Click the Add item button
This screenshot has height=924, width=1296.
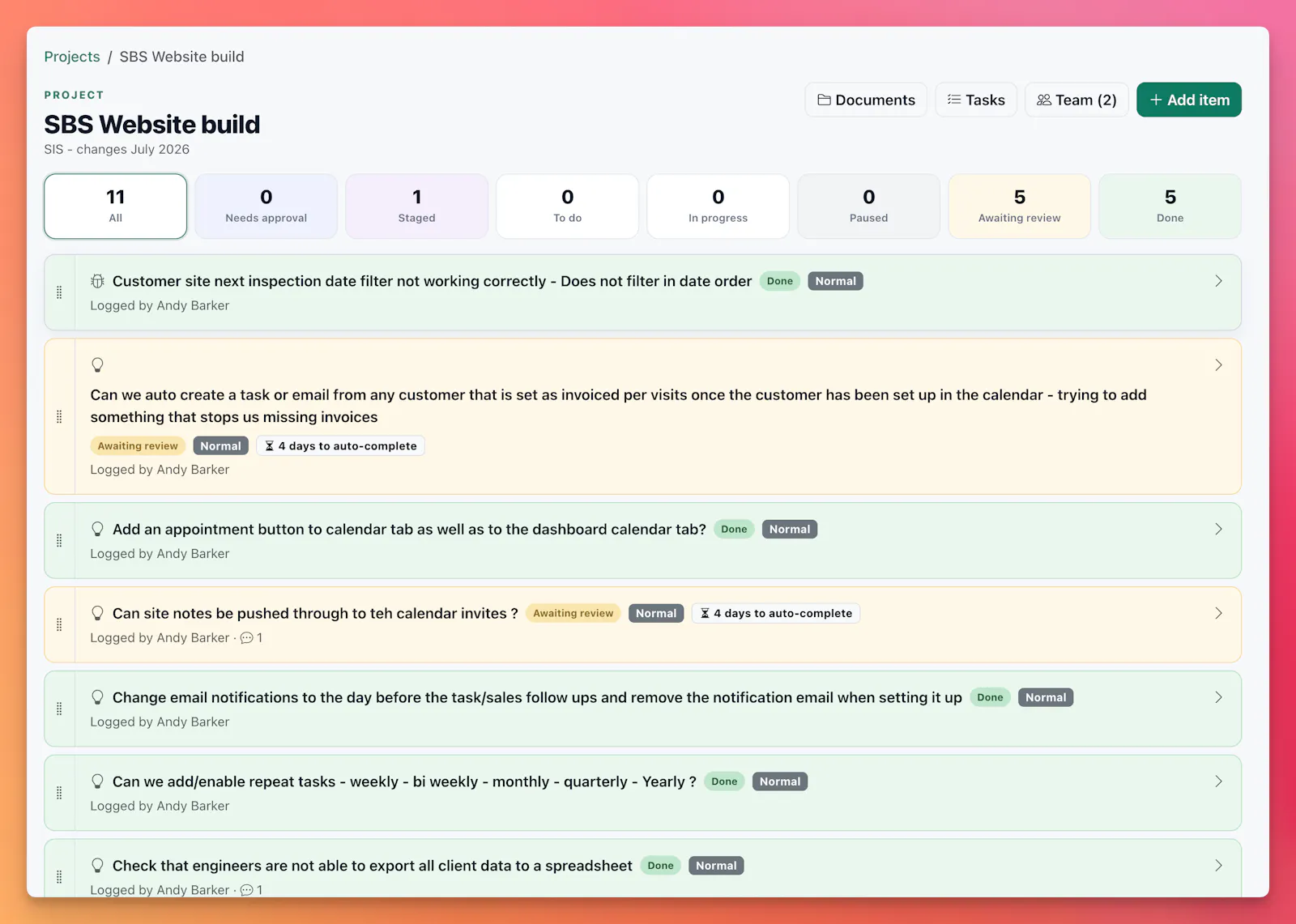1189,100
